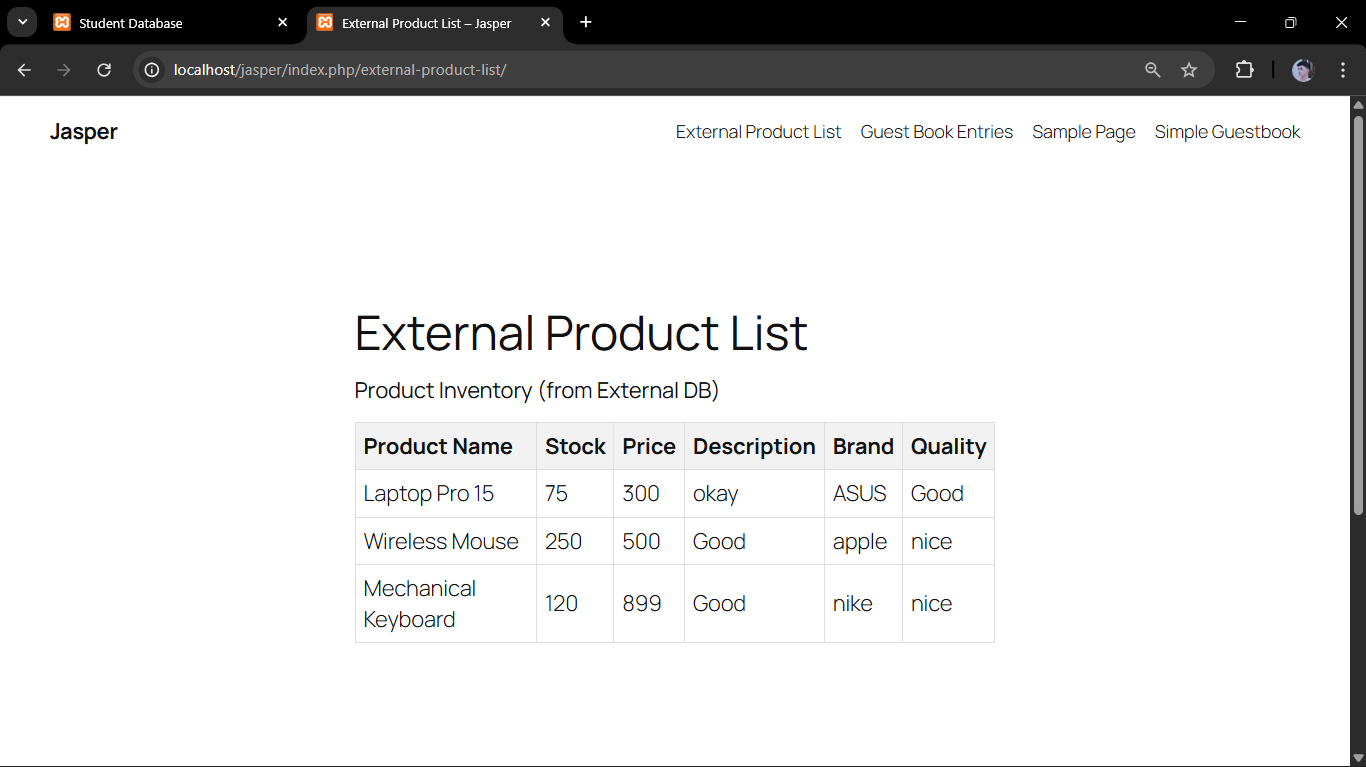Close the Student Database tab
Screen dimensions: 1366x767
pos(283,22)
